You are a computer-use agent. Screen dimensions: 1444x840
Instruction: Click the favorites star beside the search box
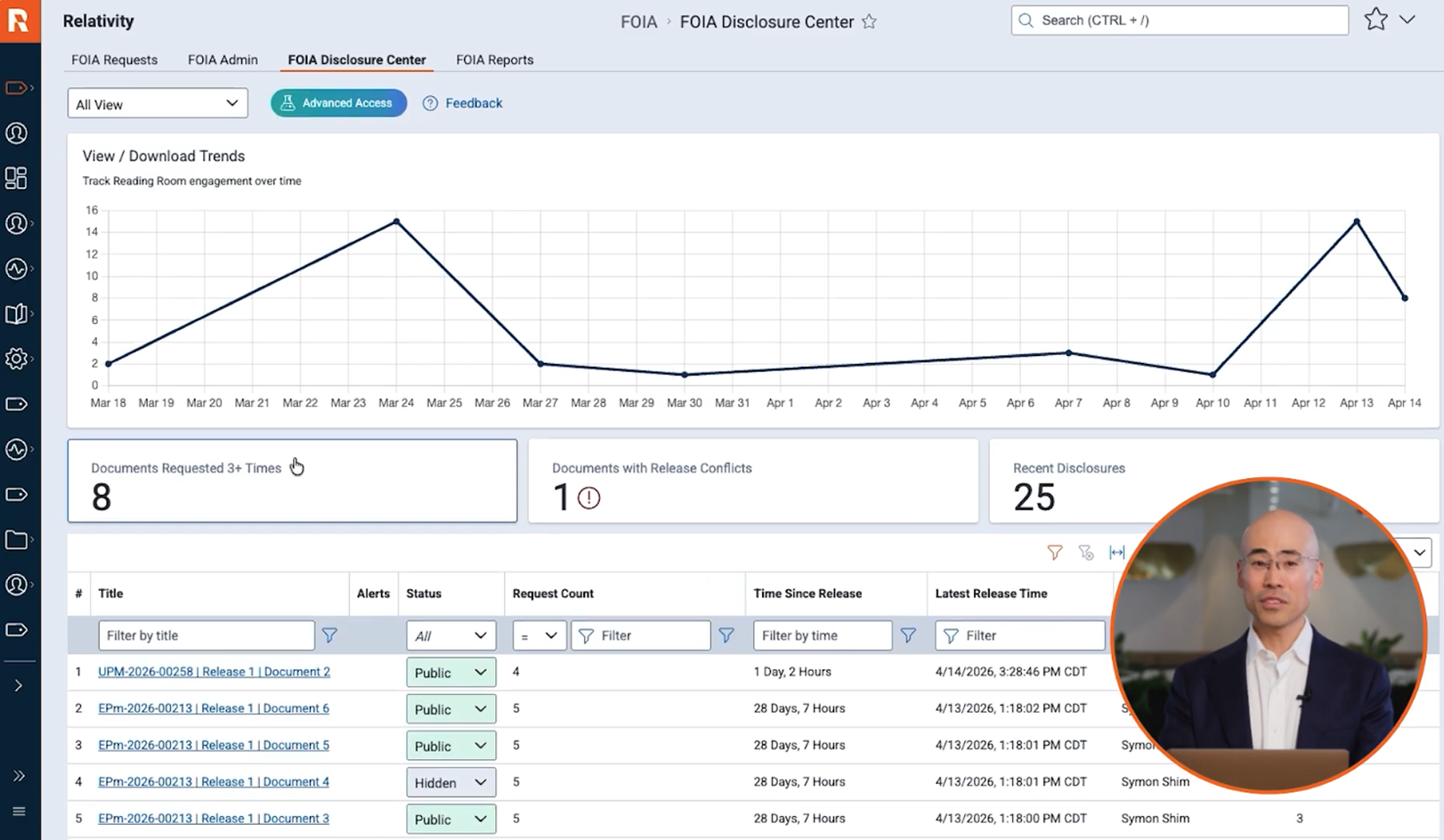(1375, 20)
